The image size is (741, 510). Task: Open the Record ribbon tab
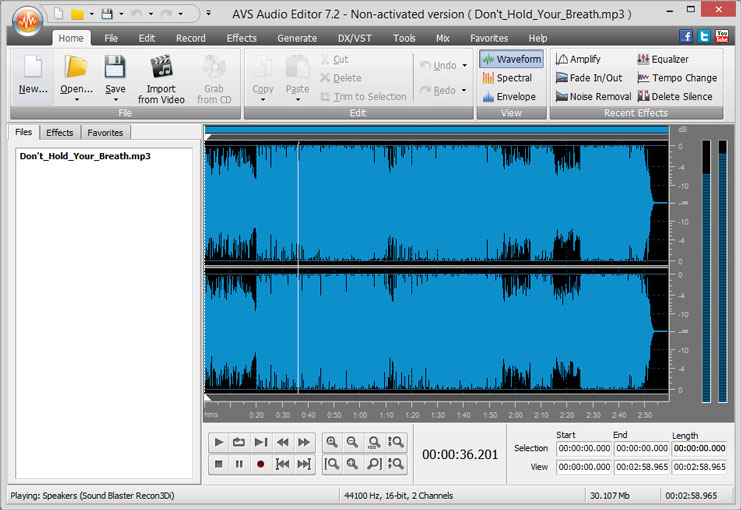tap(191, 38)
